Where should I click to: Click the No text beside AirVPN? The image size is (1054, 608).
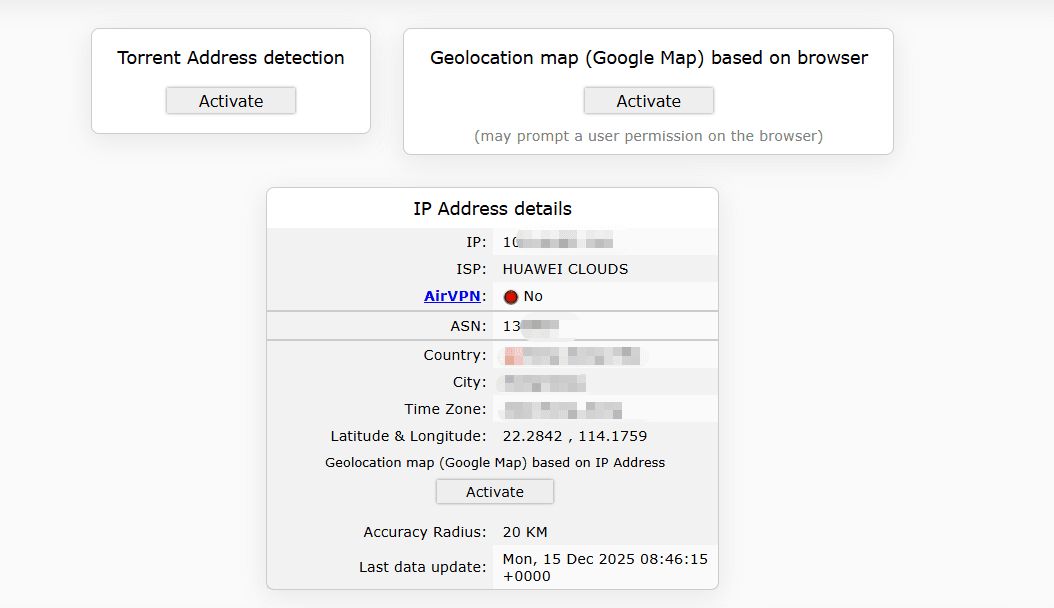pyautogui.click(x=533, y=297)
